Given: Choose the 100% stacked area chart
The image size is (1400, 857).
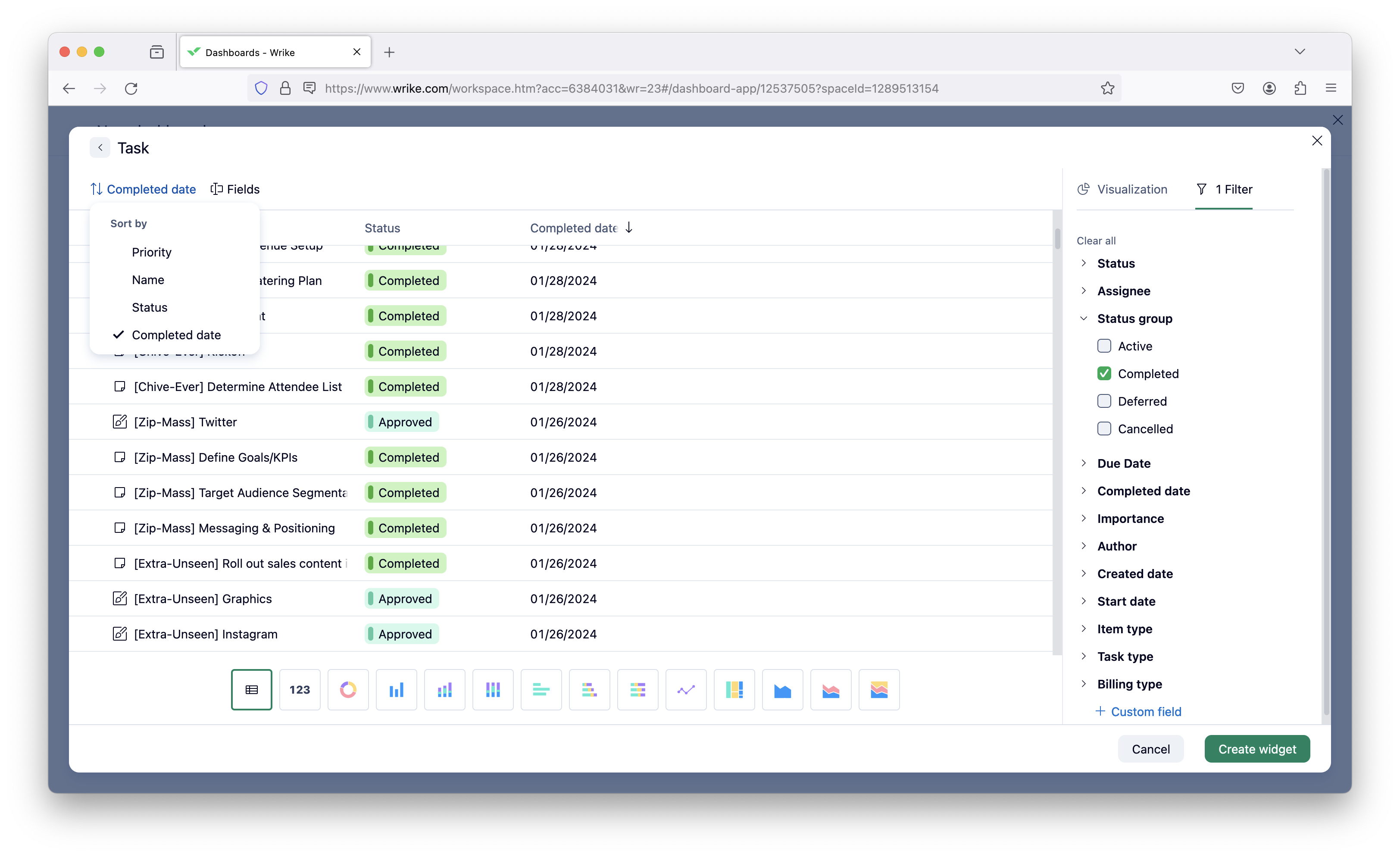Looking at the screenshot, I should click(x=879, y=689).
